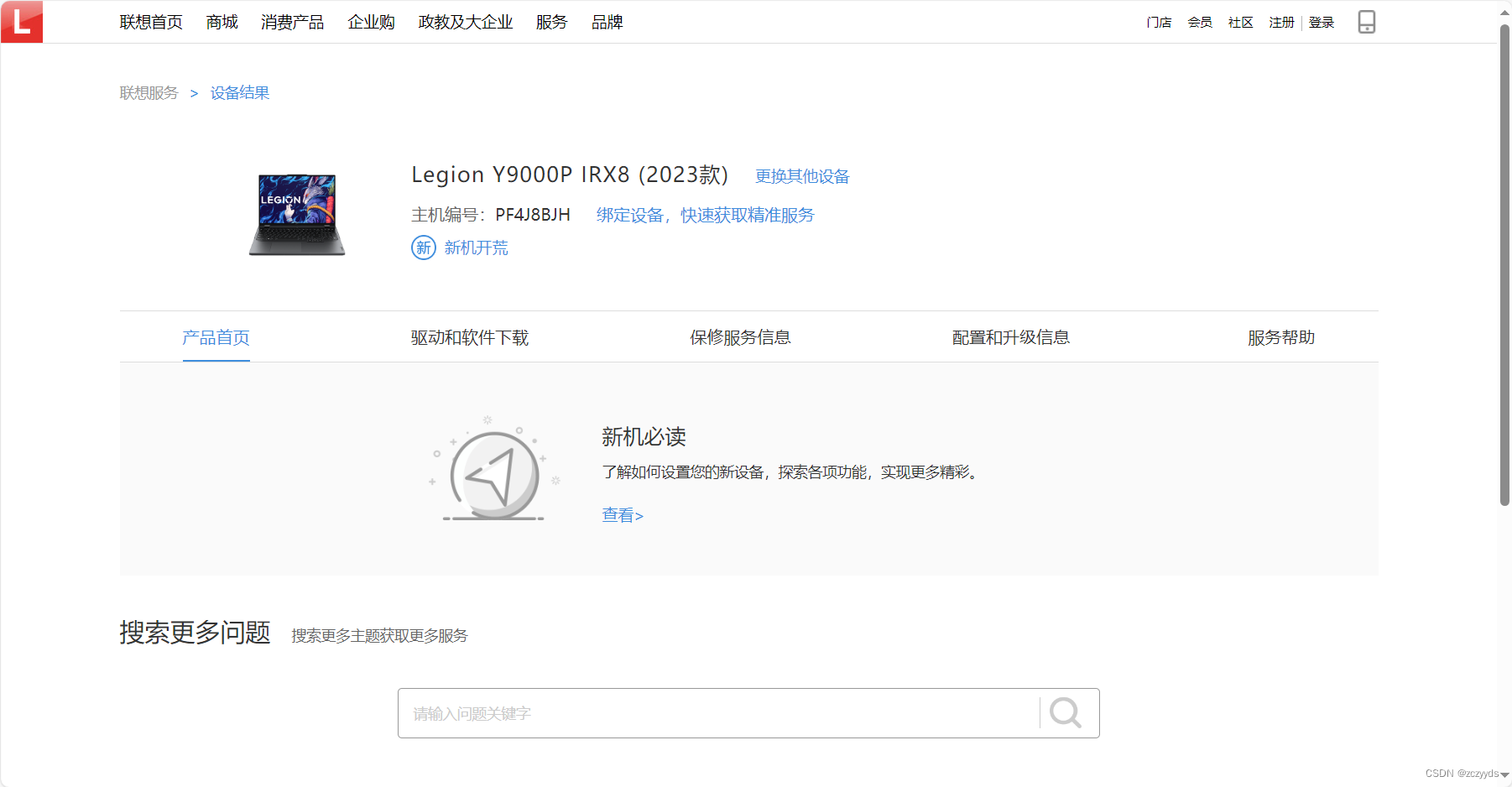Click the red Lenovo logo icon

22,22
